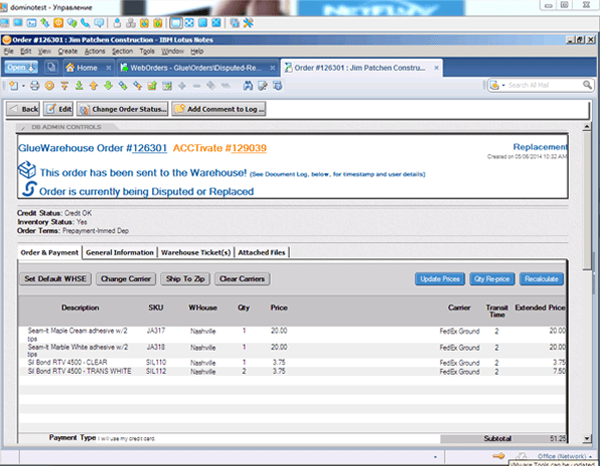This screenshot has width=600, height=466.
Task: Click Add Comment to Log button
Action: click(x=218, y=109)
